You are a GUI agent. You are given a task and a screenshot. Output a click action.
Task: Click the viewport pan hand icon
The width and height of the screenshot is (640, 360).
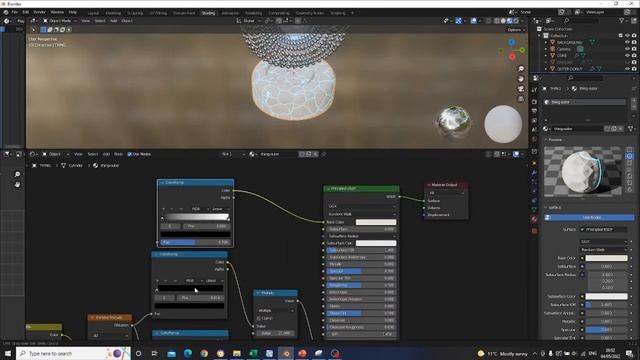click(521, 79)
